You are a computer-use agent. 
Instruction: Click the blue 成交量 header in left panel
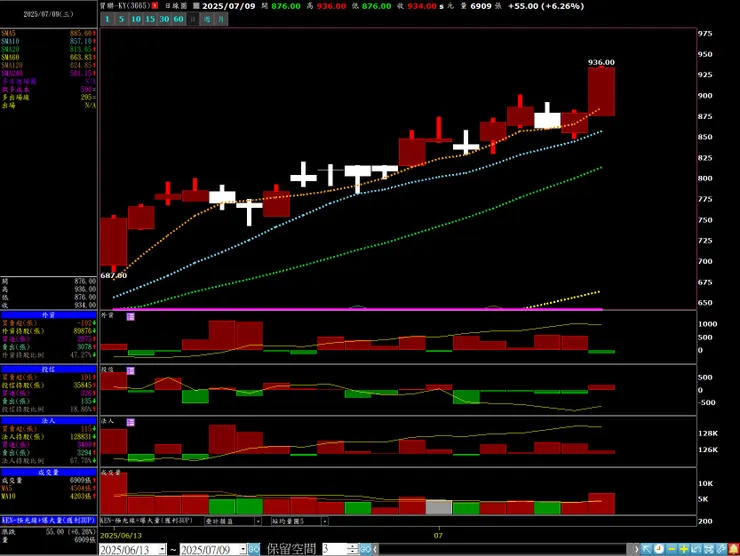pyautogui.click(x=49, y=472)
